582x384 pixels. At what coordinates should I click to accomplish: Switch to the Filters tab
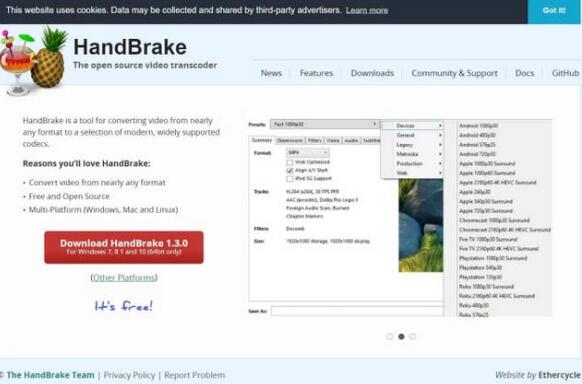pyautogui.click(x=314, y=141)
